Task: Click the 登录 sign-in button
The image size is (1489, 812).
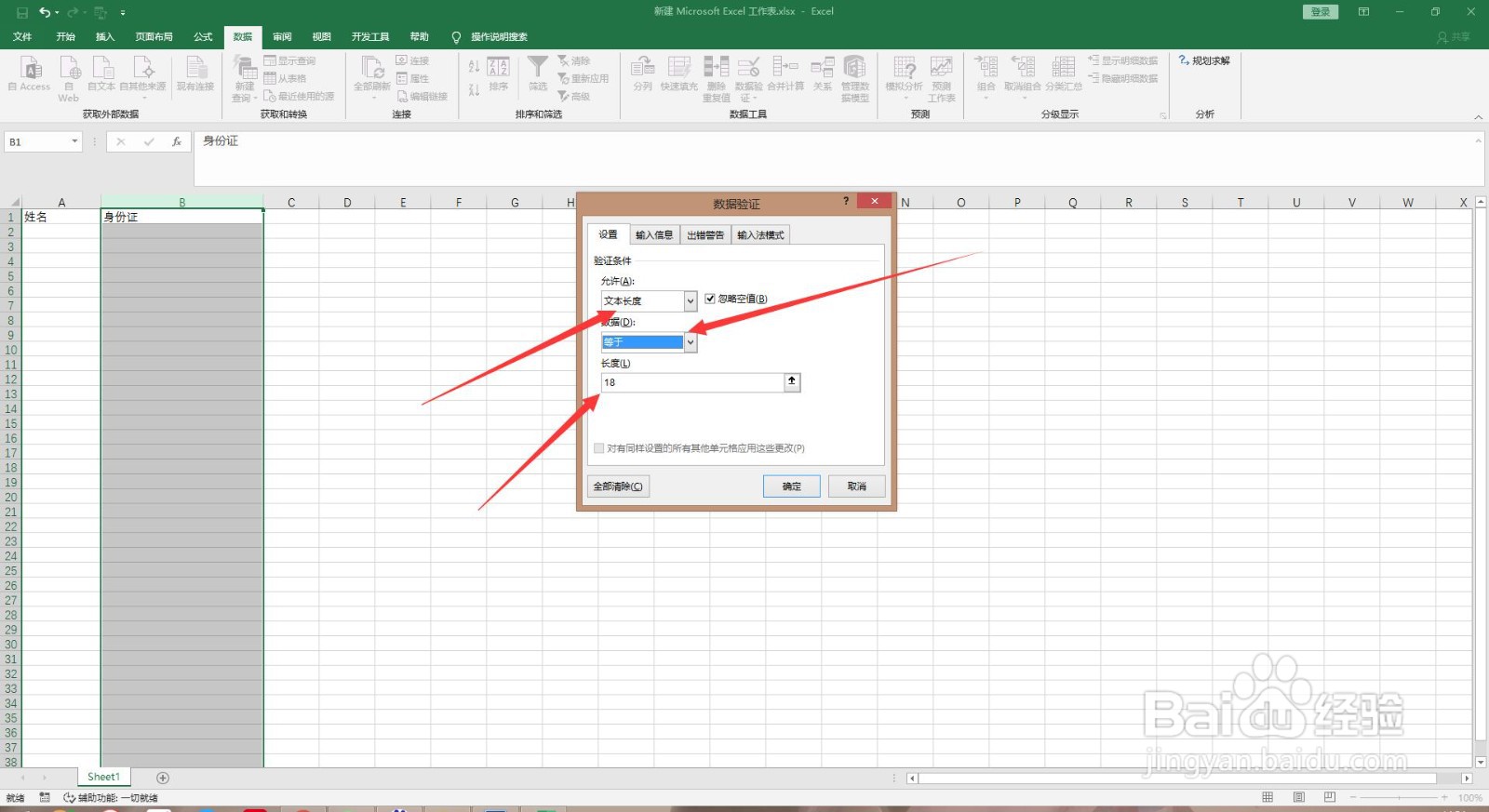Action: pyautogui.click(x=1321, y=12)
